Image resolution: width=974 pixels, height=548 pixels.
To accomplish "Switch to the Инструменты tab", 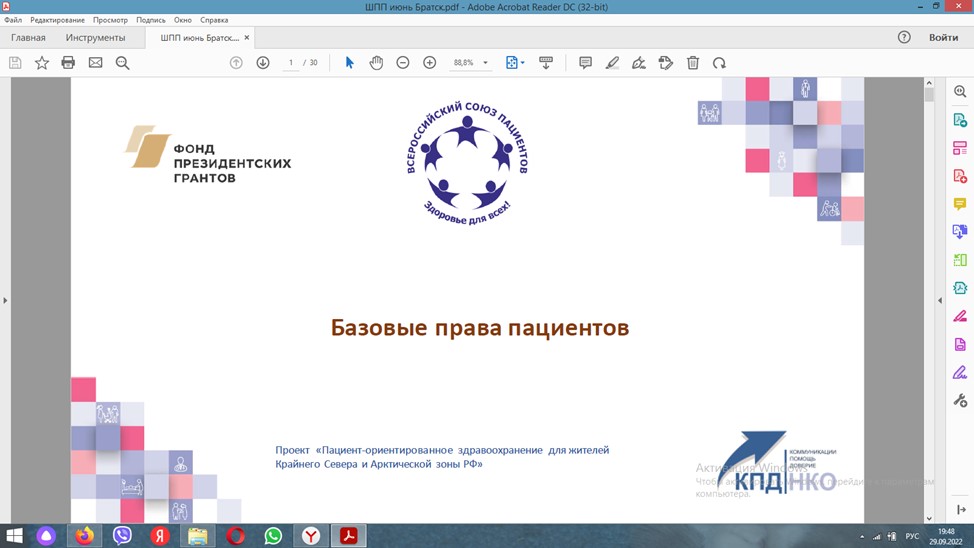I will point(95,38).
